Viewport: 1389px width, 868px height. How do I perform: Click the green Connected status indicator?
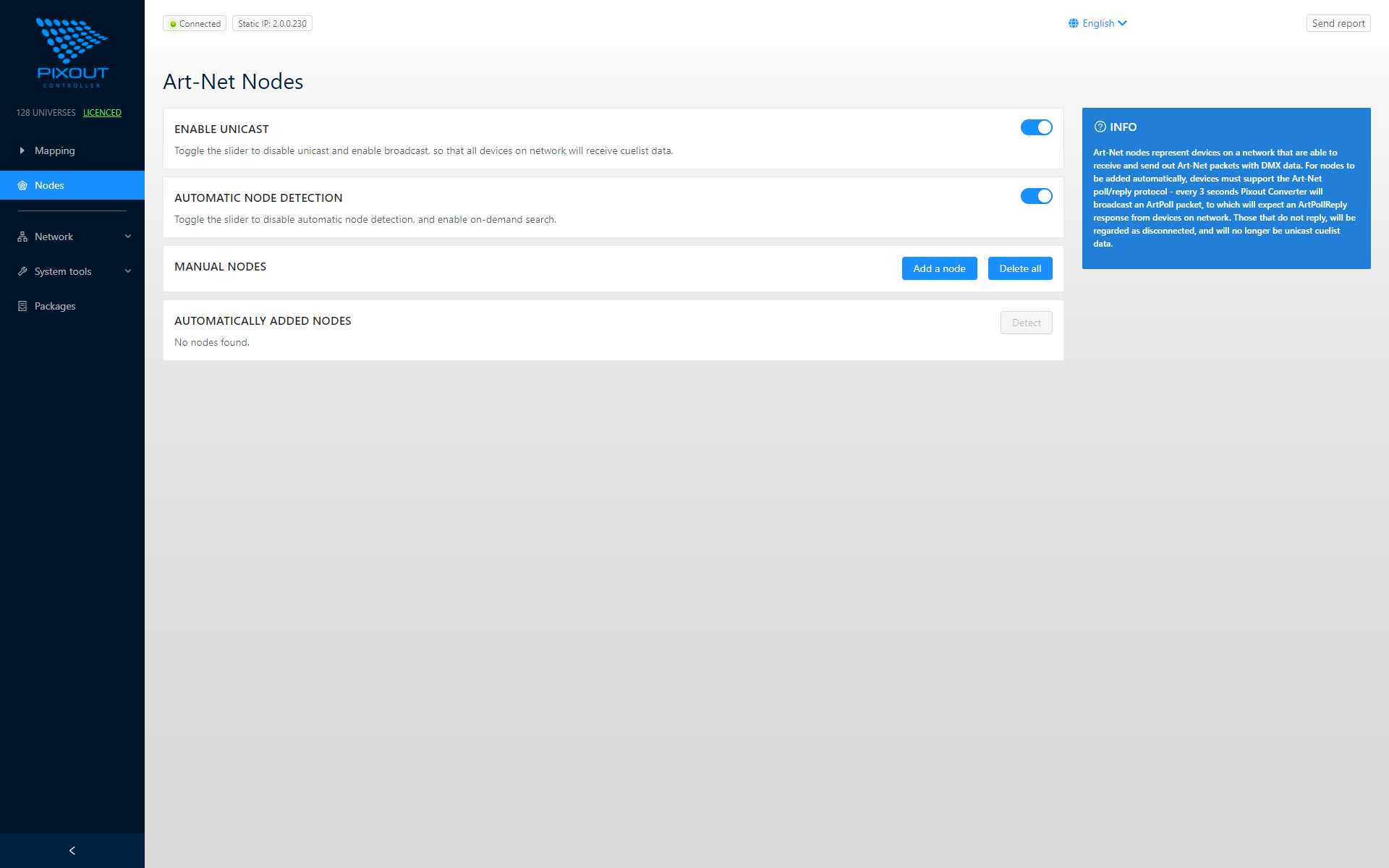click(194, 23)
